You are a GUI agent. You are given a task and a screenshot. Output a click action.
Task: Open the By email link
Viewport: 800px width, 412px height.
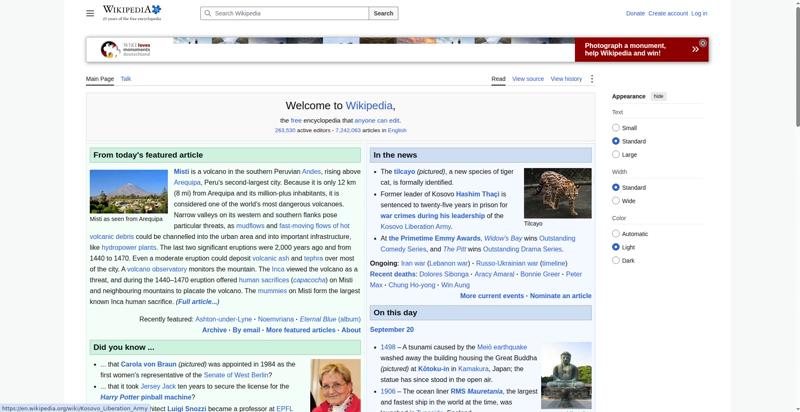tap(246, 330)
